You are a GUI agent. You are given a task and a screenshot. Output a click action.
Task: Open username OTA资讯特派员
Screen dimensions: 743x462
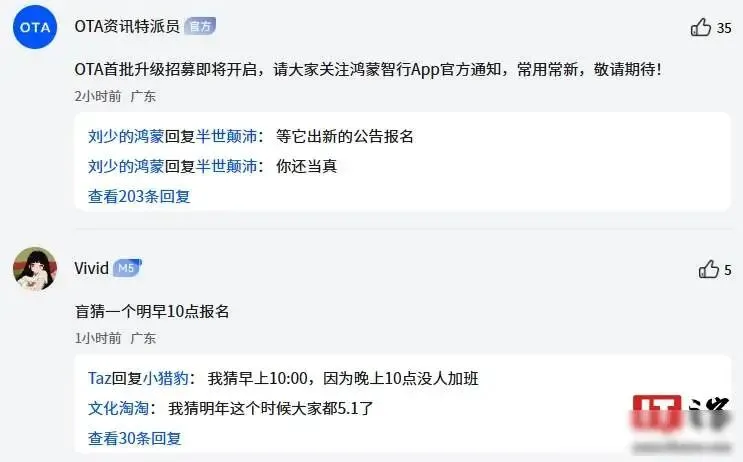click(127, 27)
